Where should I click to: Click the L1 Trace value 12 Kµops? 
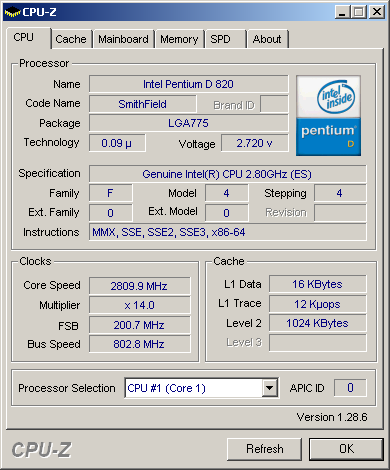click(x=318, y=304)
